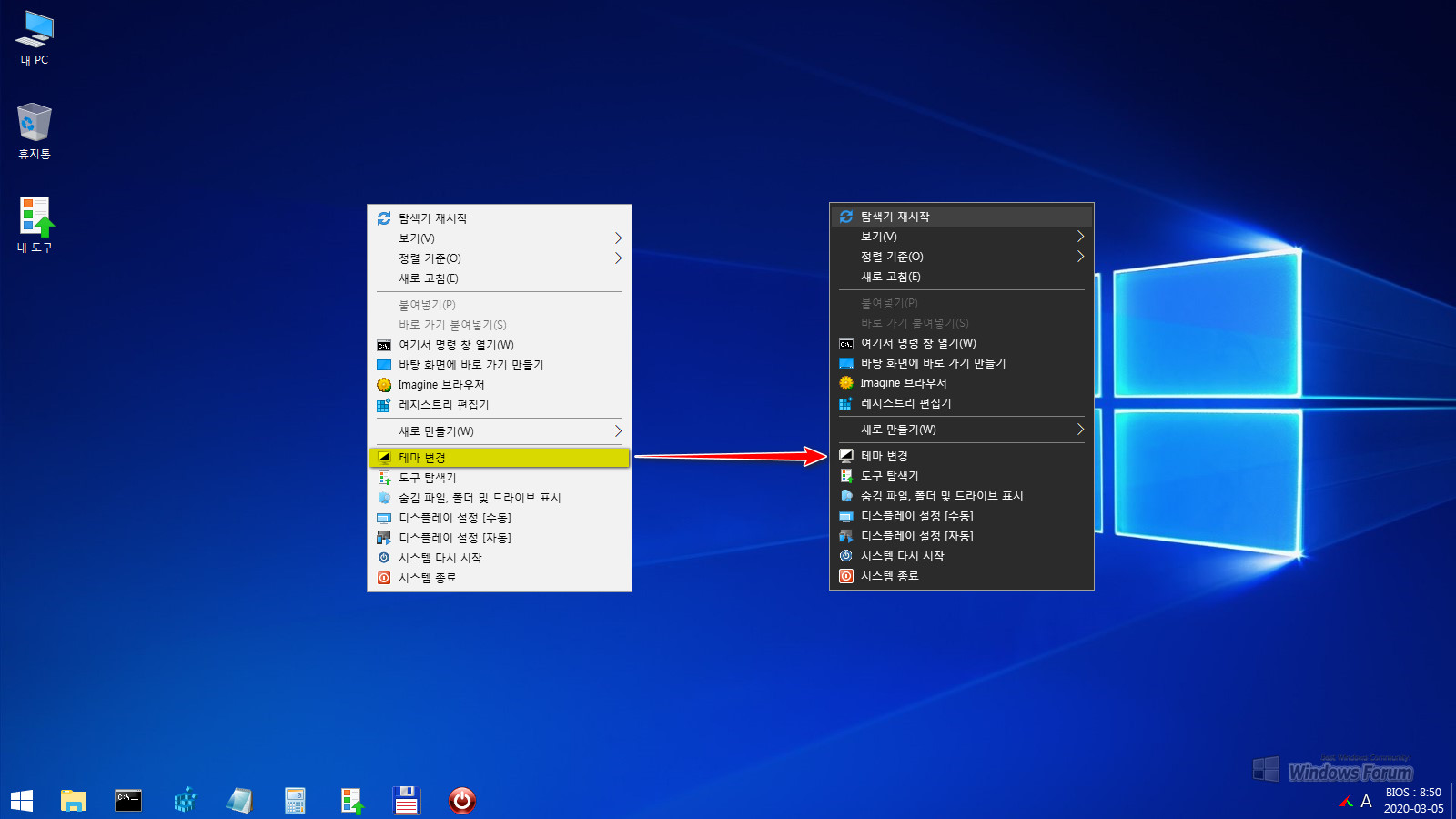Click 시스템 다시 시작 in the light menu
1456x819 pixels.
pyautogui.click(x=500, y=558)
